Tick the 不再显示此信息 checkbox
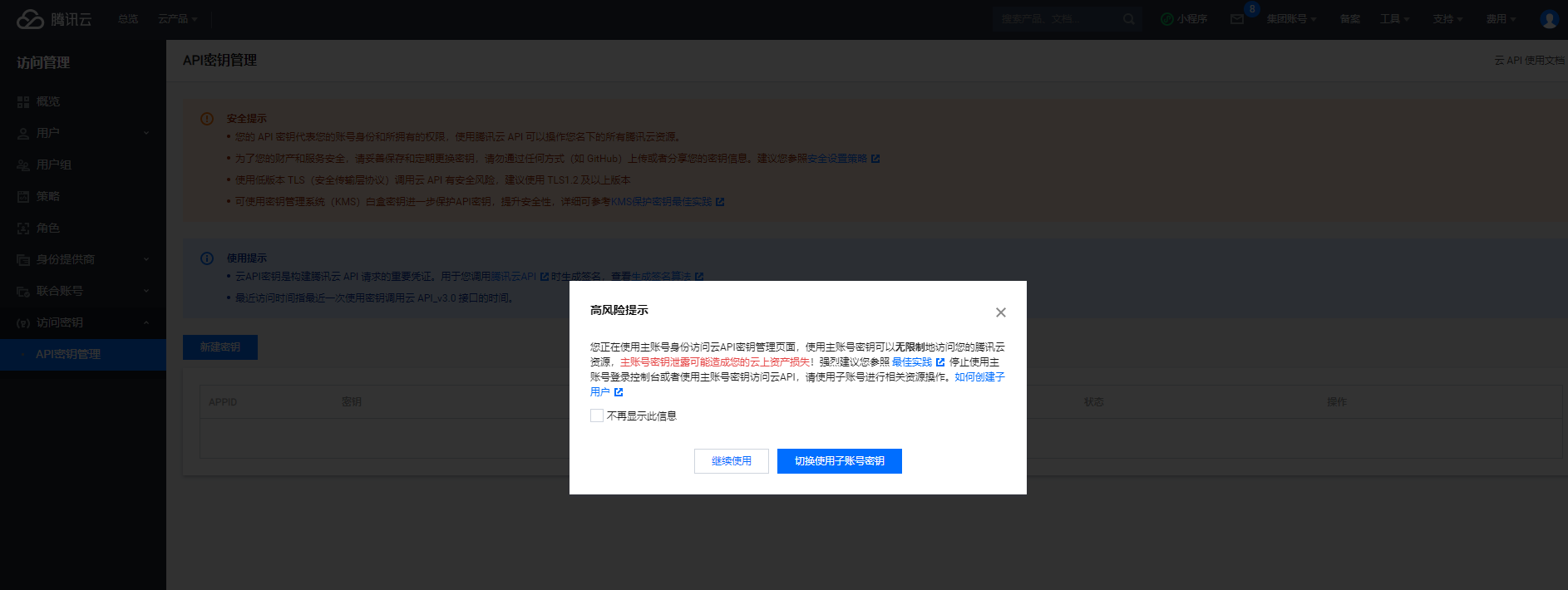 click(x=597, y=415)
